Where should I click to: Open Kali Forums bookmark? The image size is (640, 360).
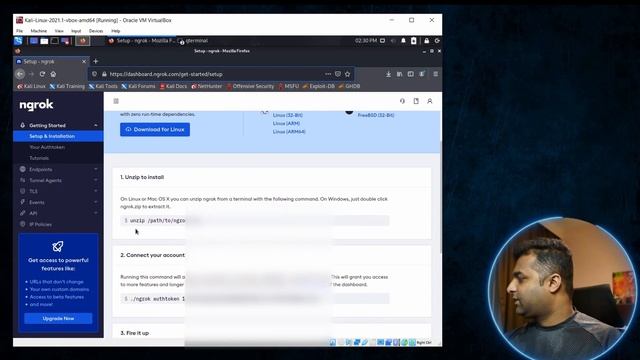[x=138, y=87]
